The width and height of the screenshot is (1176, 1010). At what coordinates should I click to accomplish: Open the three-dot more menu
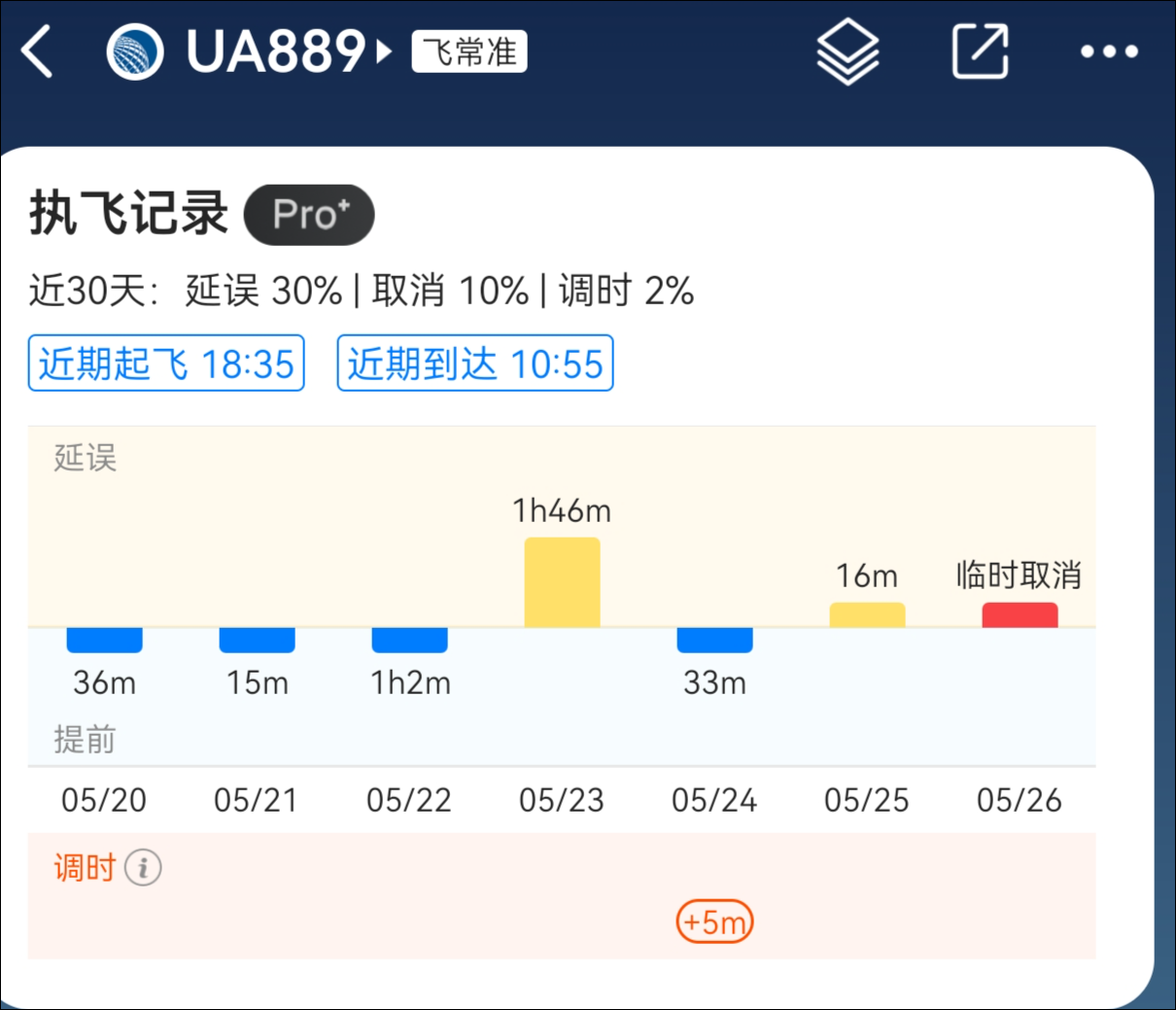(1110, 52)
